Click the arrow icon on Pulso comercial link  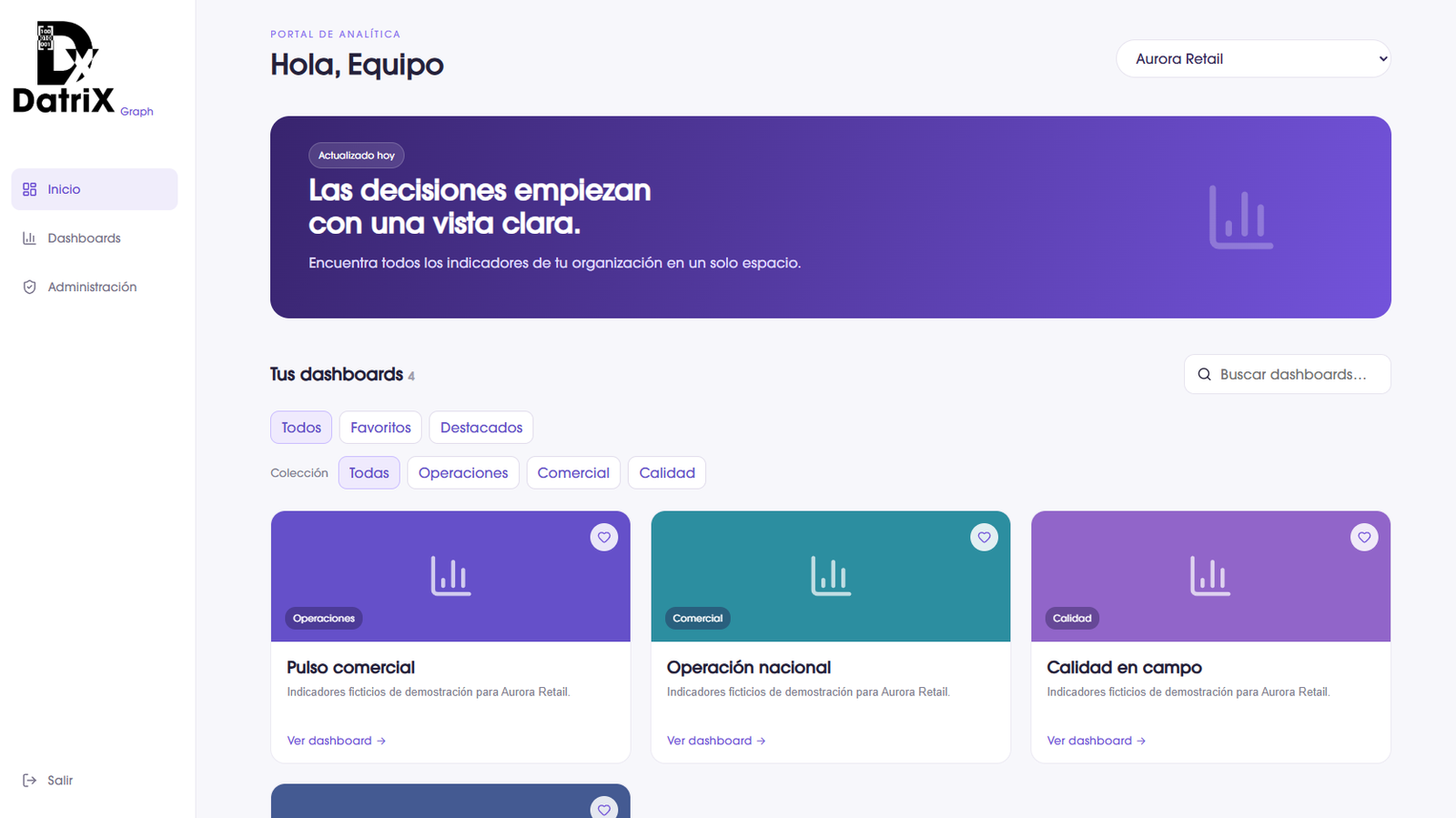click(381, 741)
